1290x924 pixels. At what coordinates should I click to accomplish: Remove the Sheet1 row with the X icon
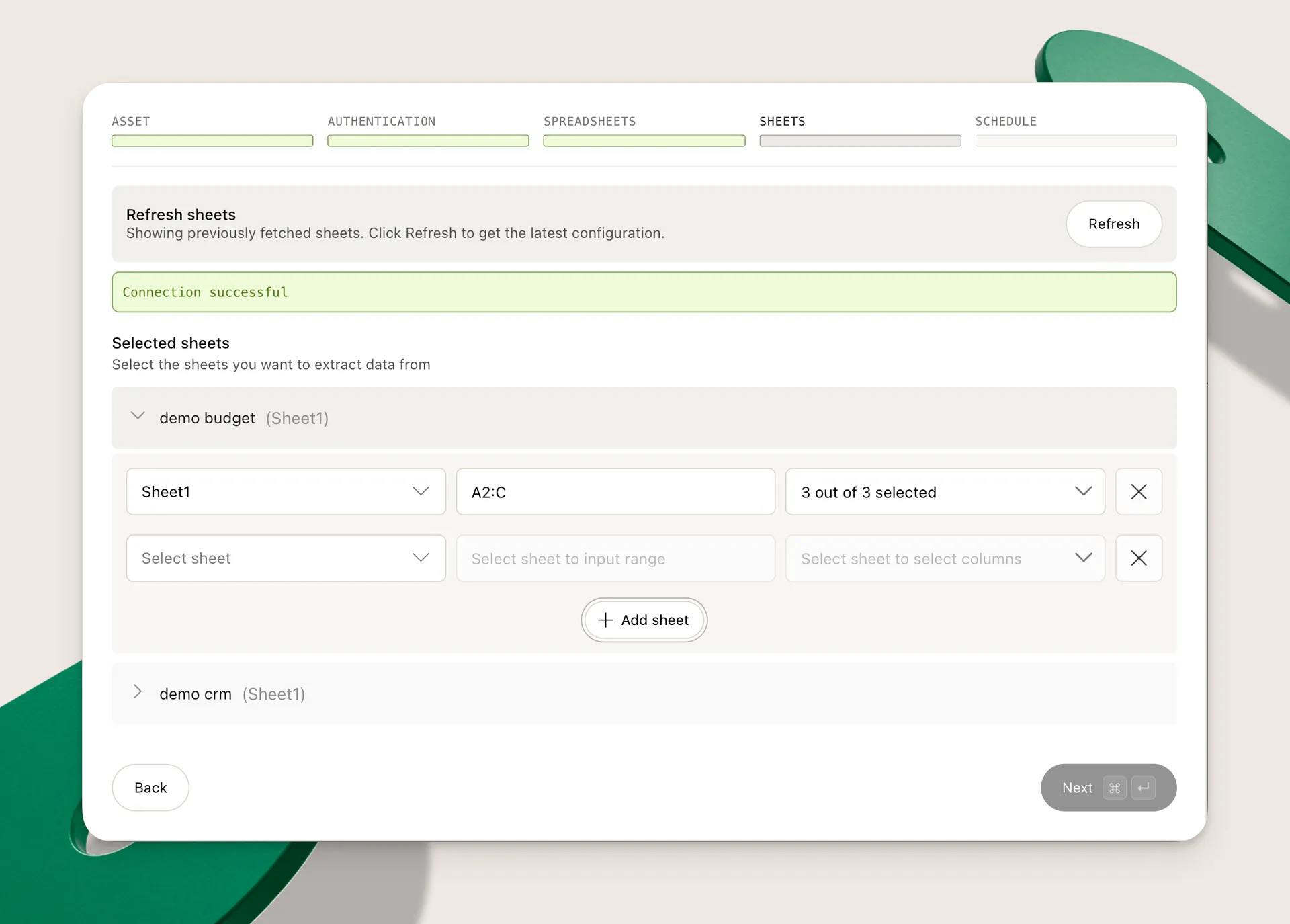coord(1138,491)
